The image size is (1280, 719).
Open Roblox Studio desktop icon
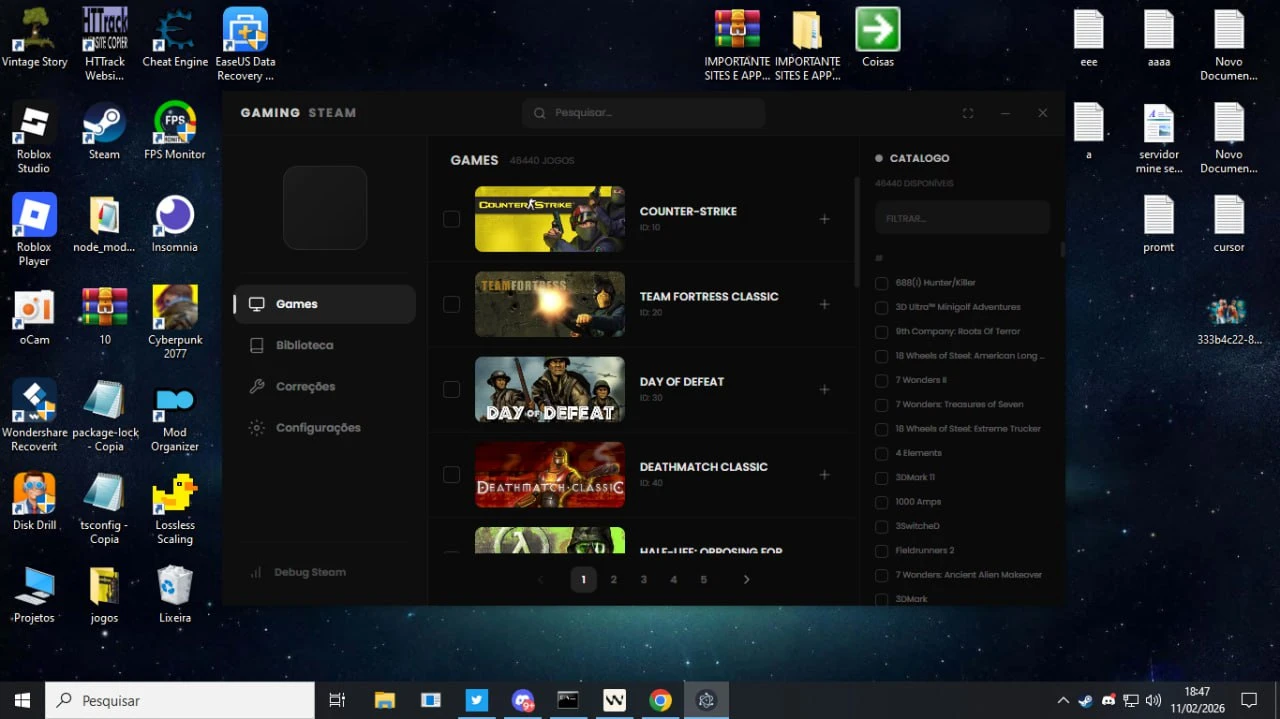point(34,137)
